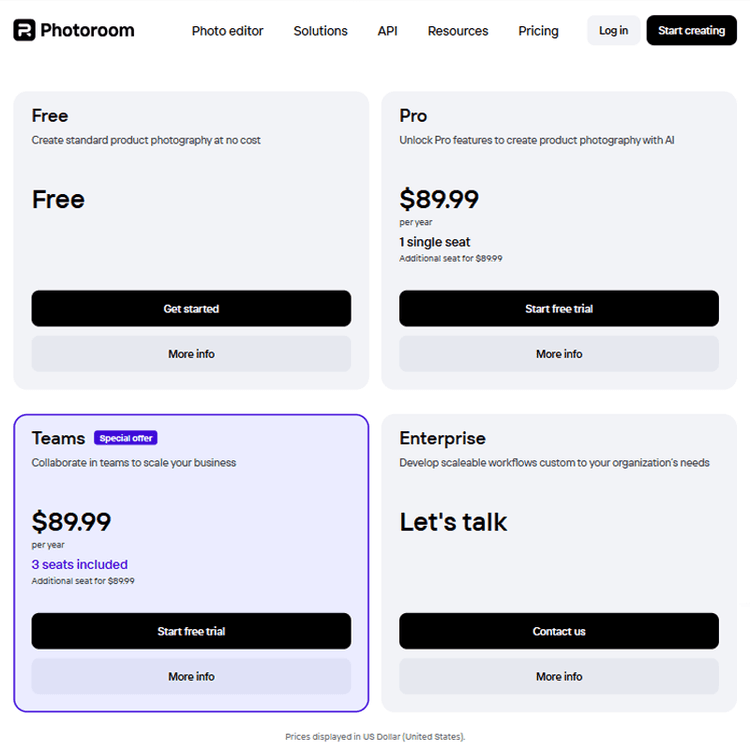Show More info for Pro plan
This screenshot has height=750, width=750.
tap(559, 354)
